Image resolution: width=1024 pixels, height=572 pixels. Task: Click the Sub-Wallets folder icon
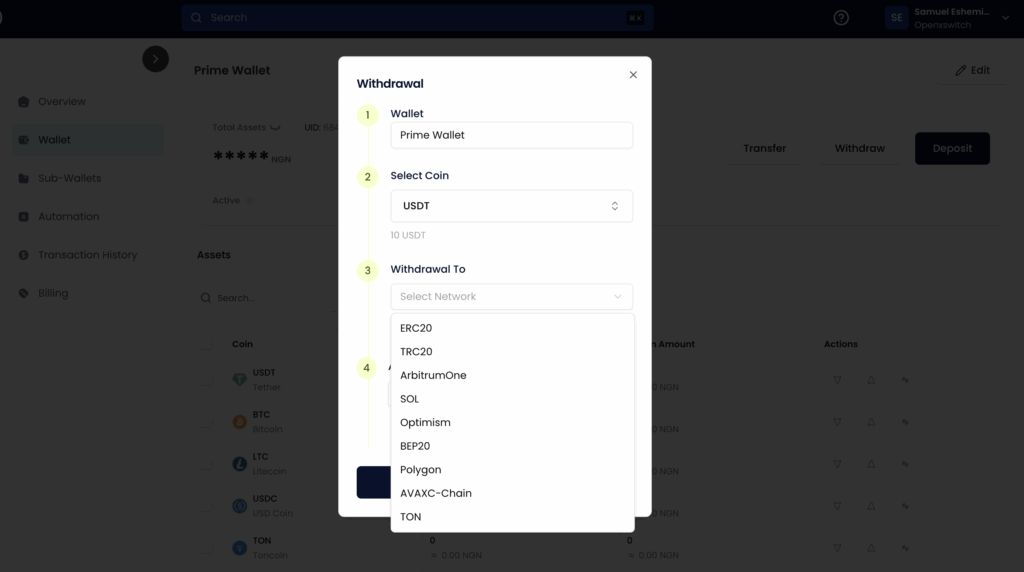24,179
